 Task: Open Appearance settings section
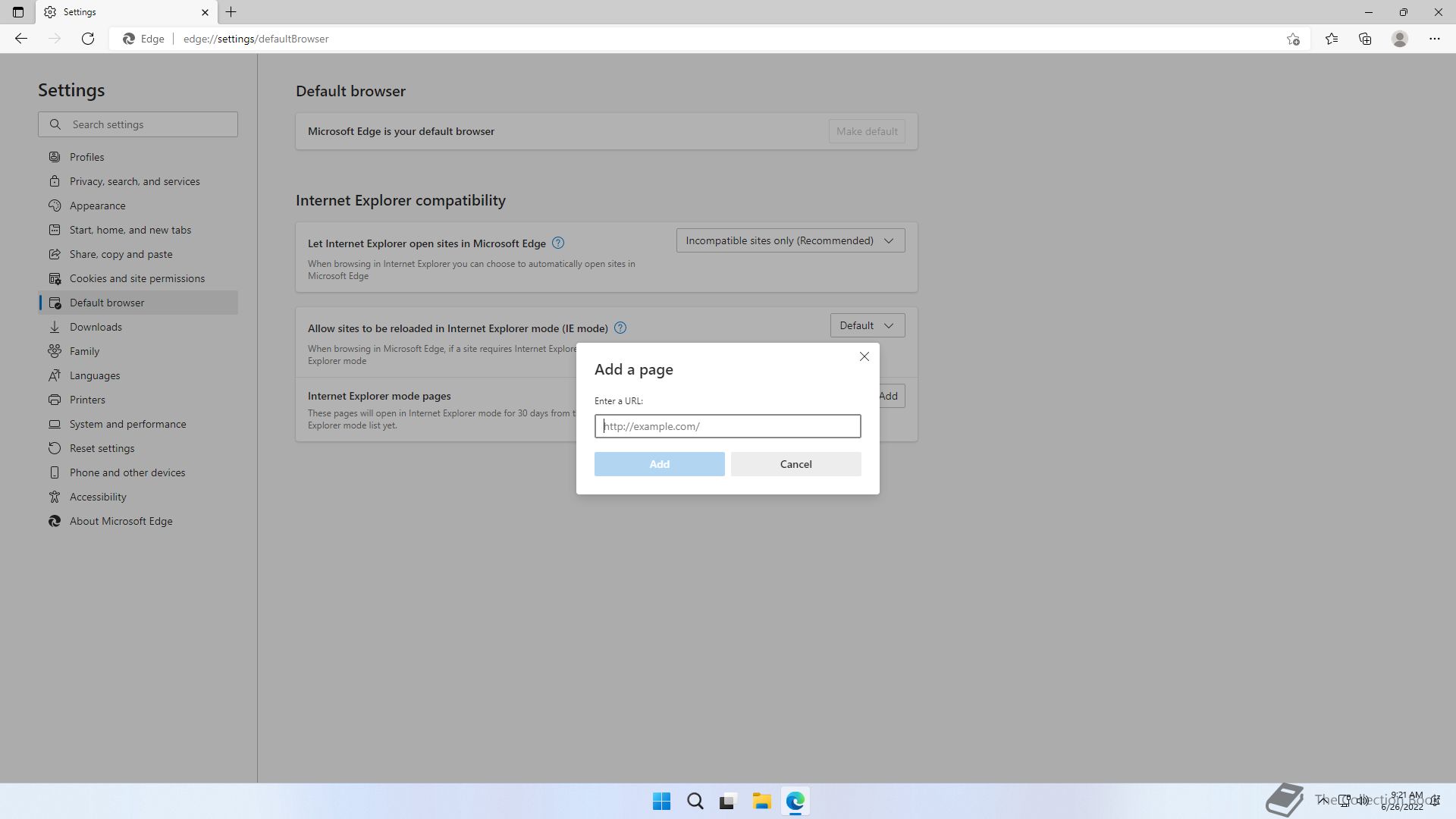click(x=138, y=206)
